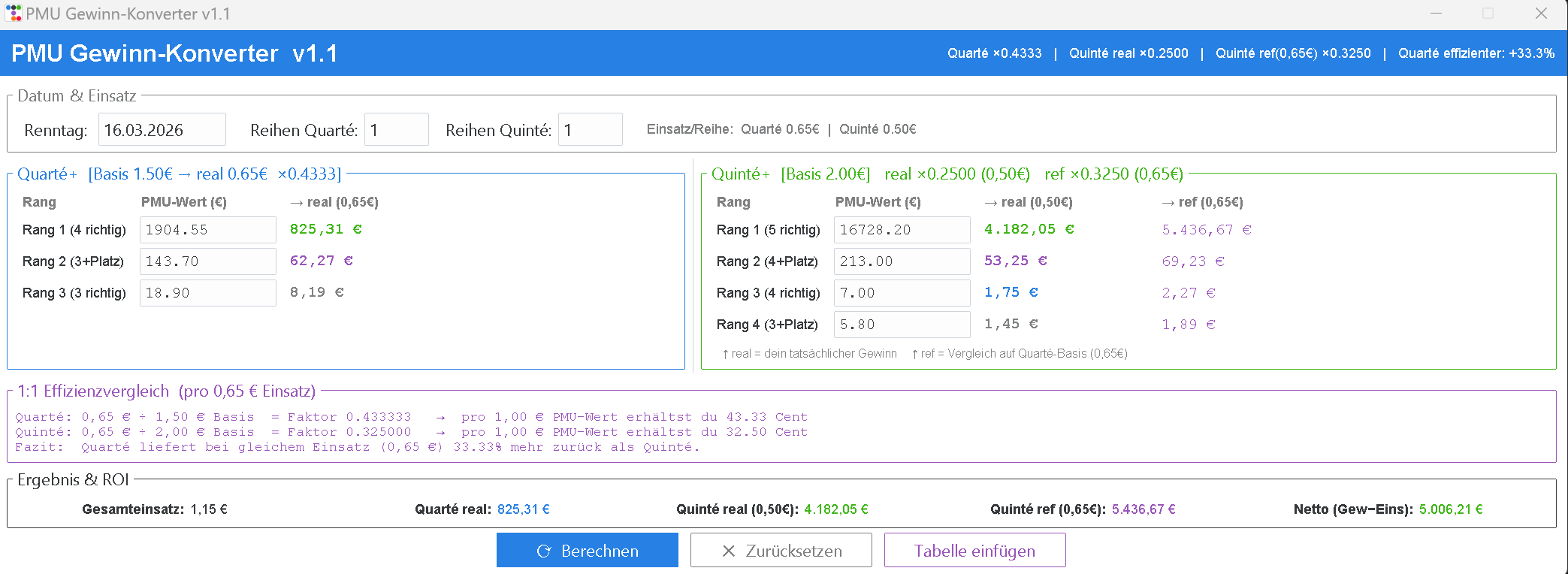Edit Quinté Rang 4 (3+Platz) value field
Viewport: 1568px width, 574px height.
[902, 325]
